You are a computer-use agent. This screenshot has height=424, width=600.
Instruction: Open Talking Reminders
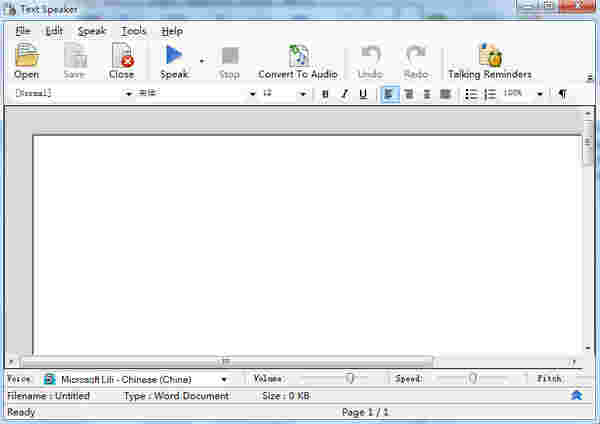coord(489,58)
